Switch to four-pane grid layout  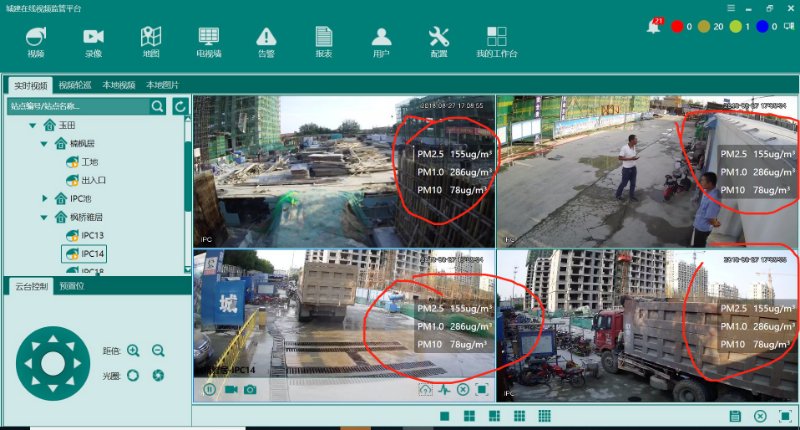[469, 416]
